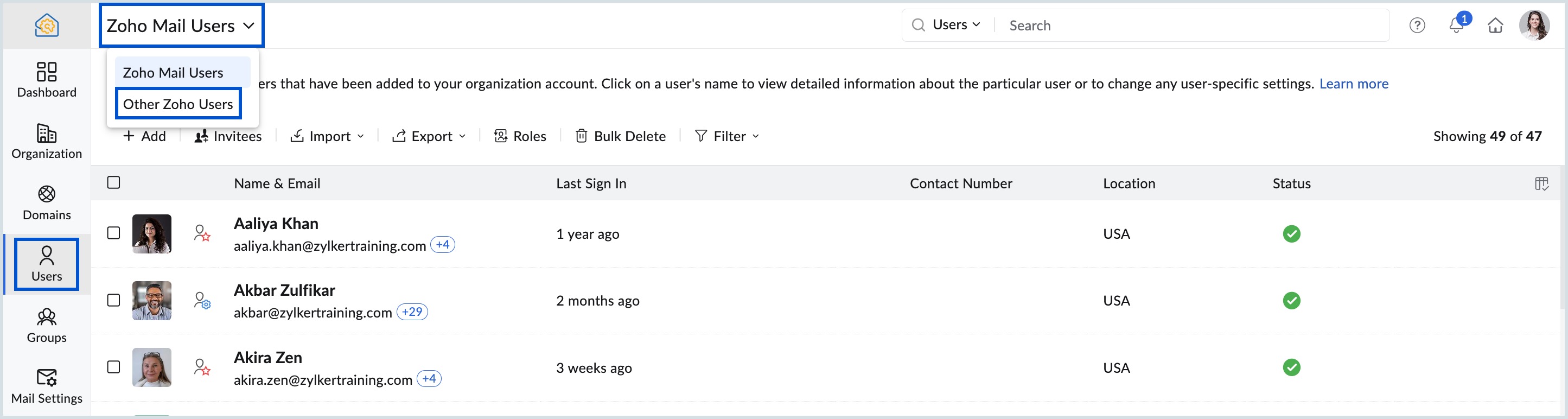
Task: Open Mail Settings in sidebar
Action: coord(47,386)
